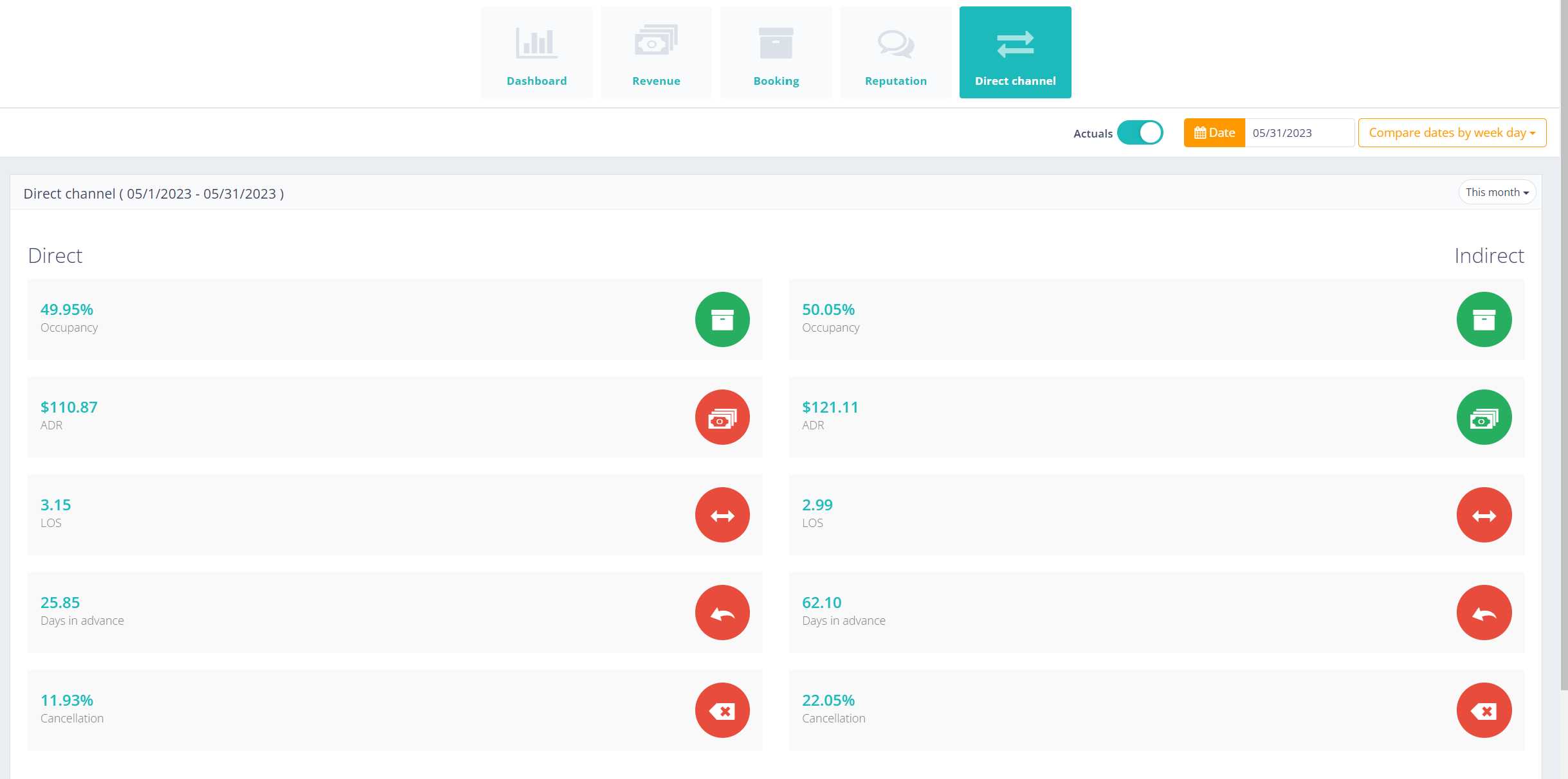The image size is (1568, 779).
Task: Switch to the Booking tab label
Action: 776,81
